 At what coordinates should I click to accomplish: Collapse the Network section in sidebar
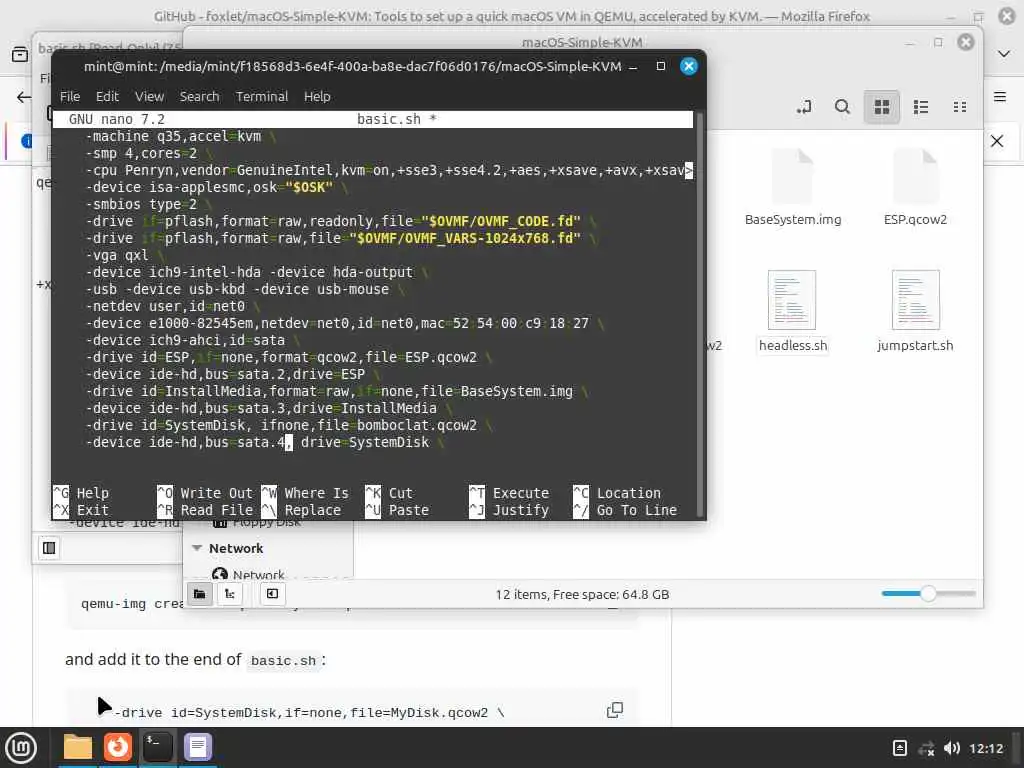197,548
